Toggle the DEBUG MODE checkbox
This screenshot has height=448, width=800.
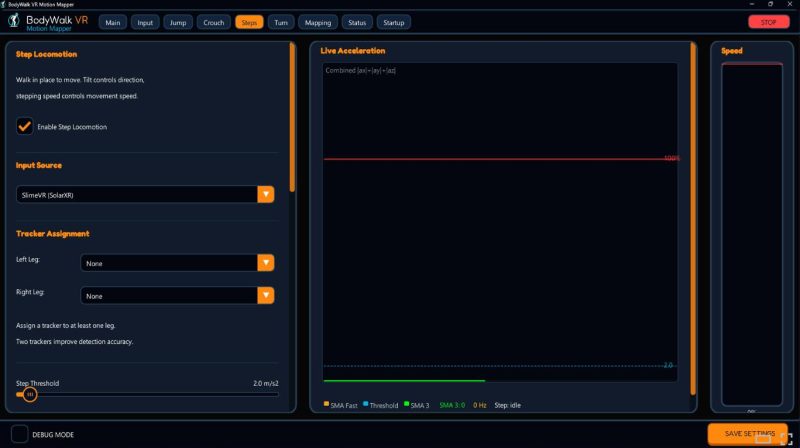point(19,434)
